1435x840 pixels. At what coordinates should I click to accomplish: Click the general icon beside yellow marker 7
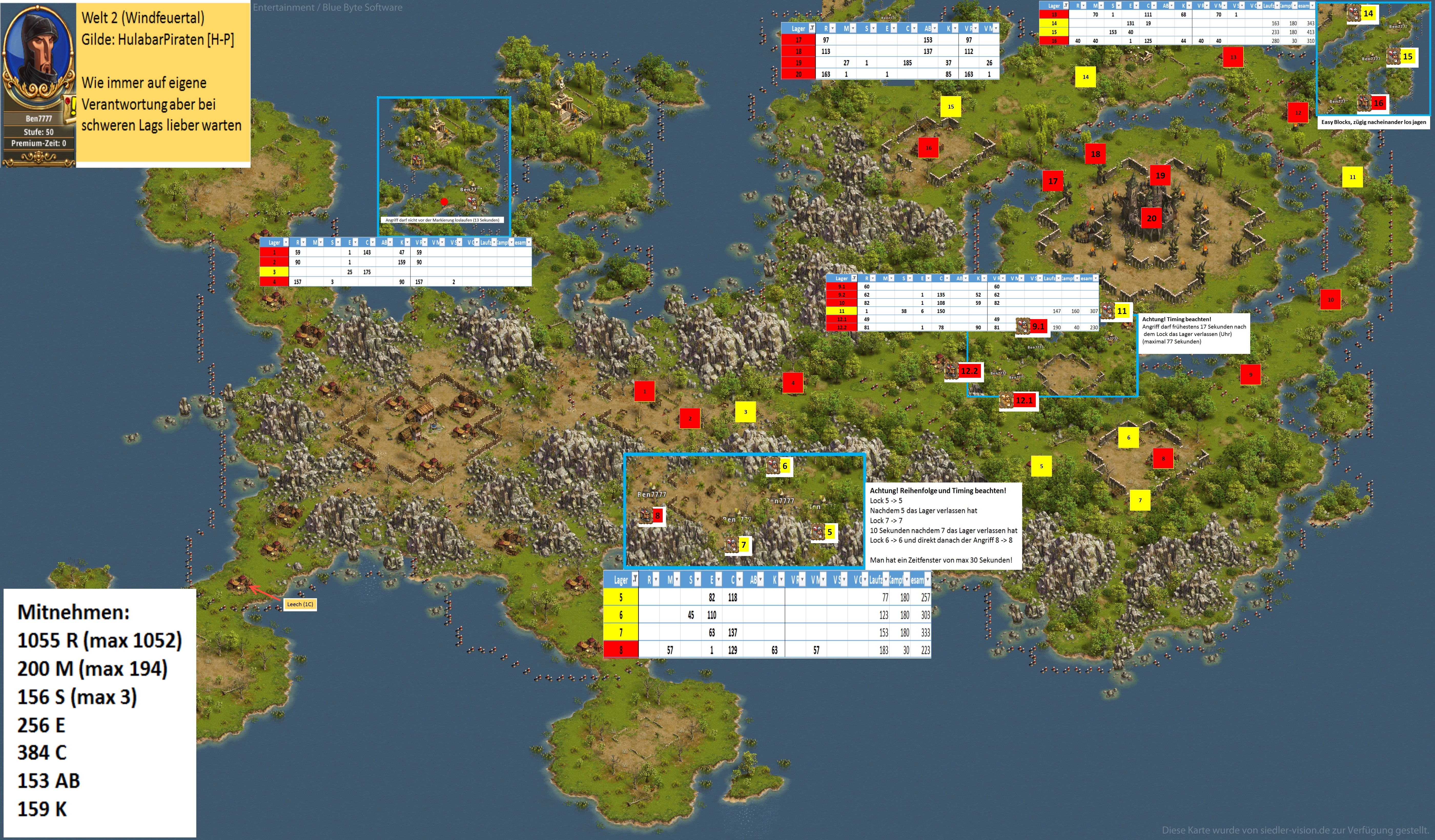pos(732,545)
